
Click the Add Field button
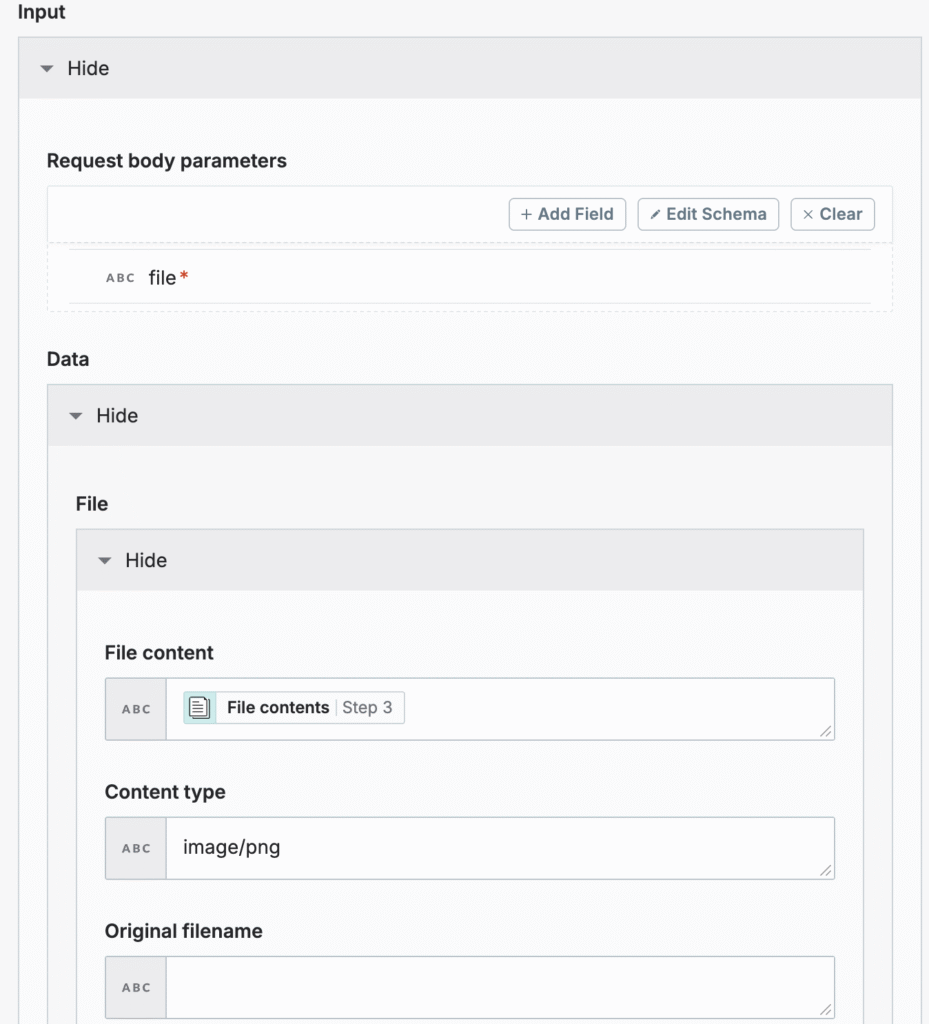[567, 214]
